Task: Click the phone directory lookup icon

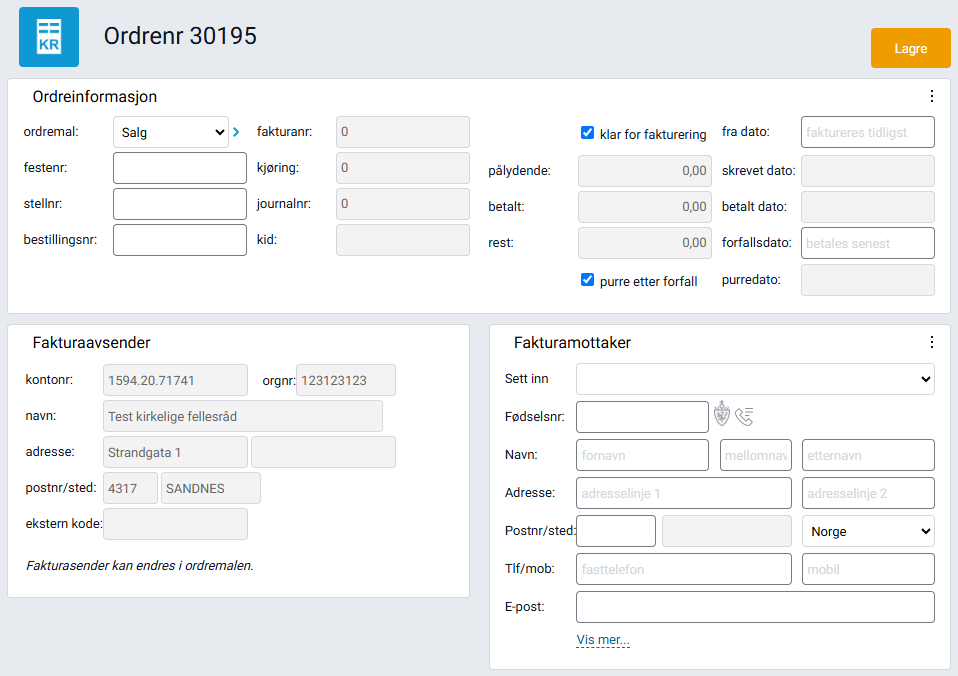Action: click(744, 416)
